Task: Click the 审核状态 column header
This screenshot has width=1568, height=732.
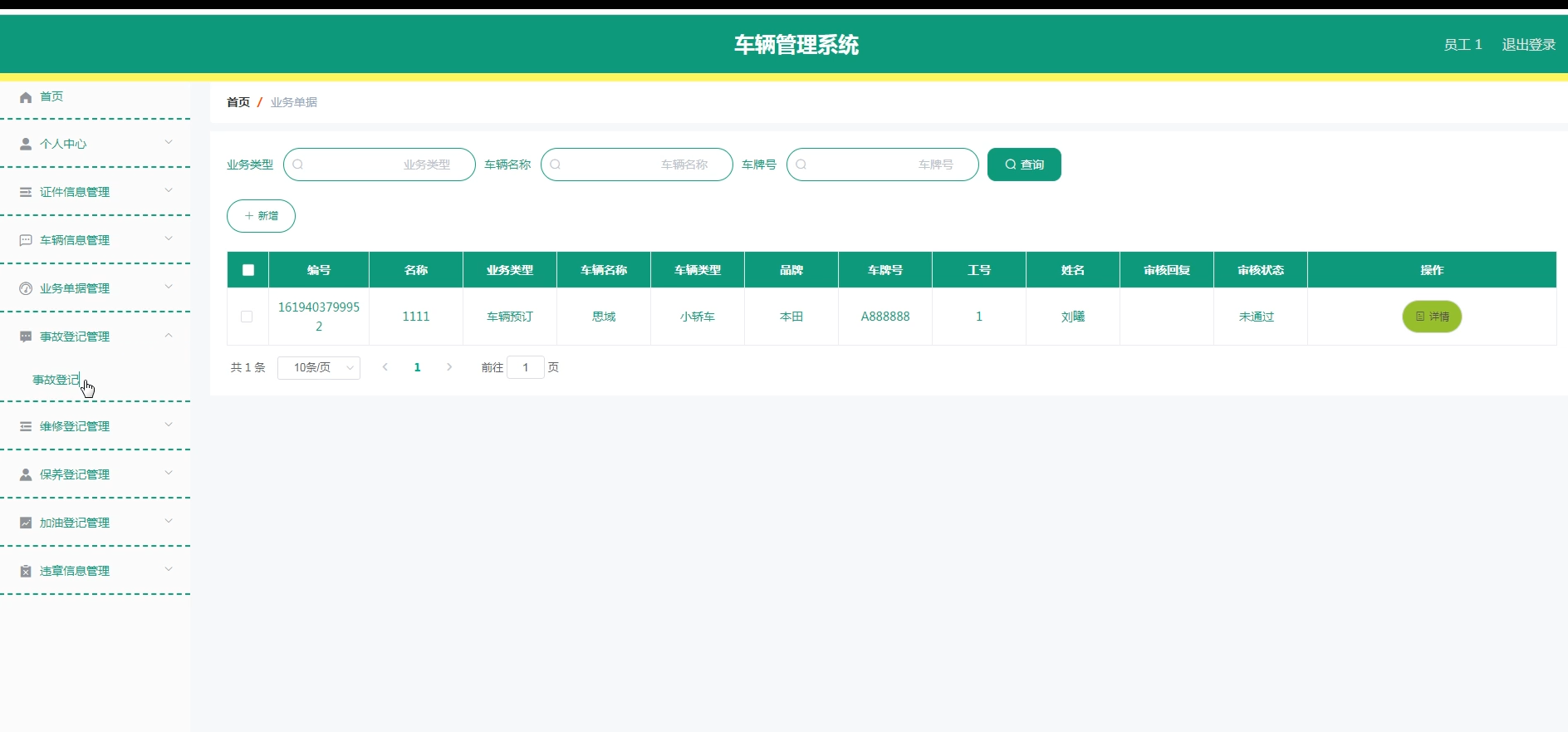Action: (1261, 270)
